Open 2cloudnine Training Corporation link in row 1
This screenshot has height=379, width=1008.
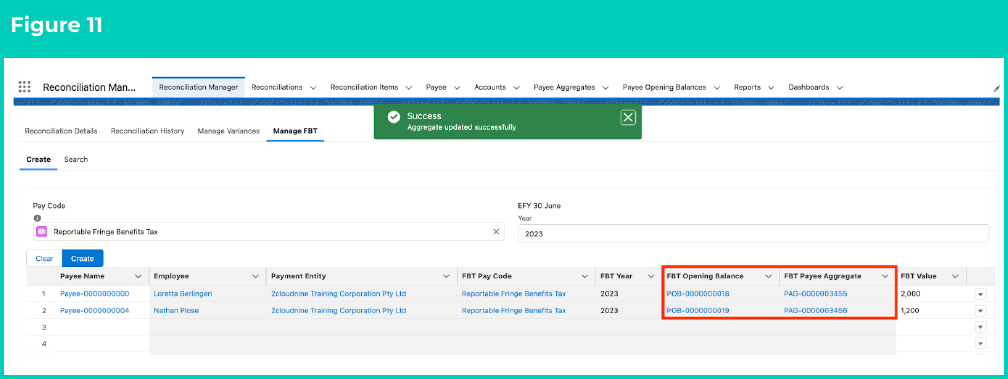(x=339, y=294)
